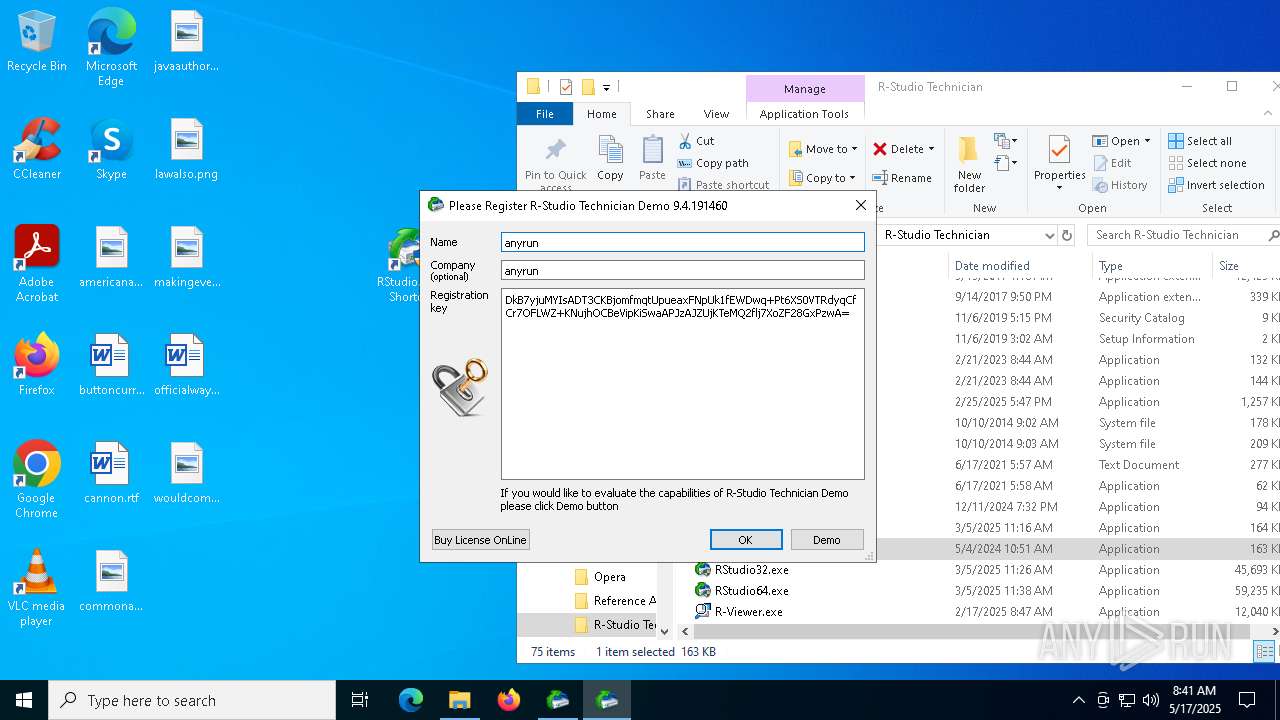Open CCleaner desktop shortcut

37,150
